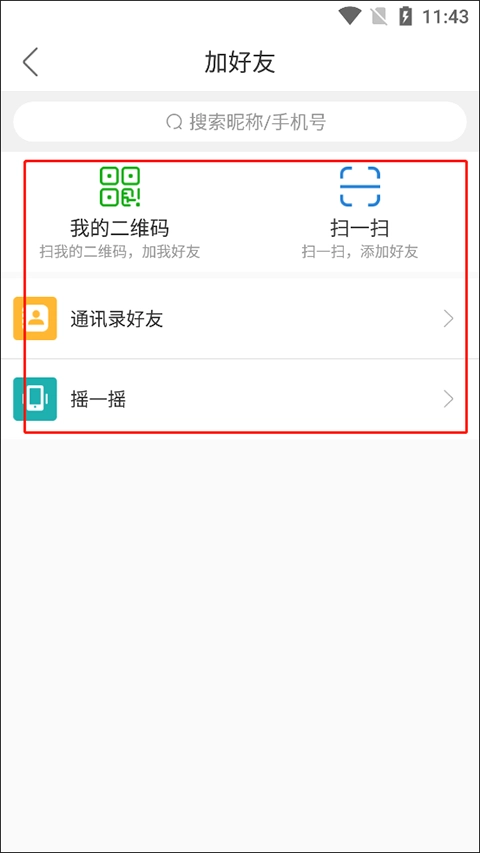Image resolution: width=480 pixels, height=853 pixels.
Task: Tap the search magnifier icon
Action: point(174,122)
